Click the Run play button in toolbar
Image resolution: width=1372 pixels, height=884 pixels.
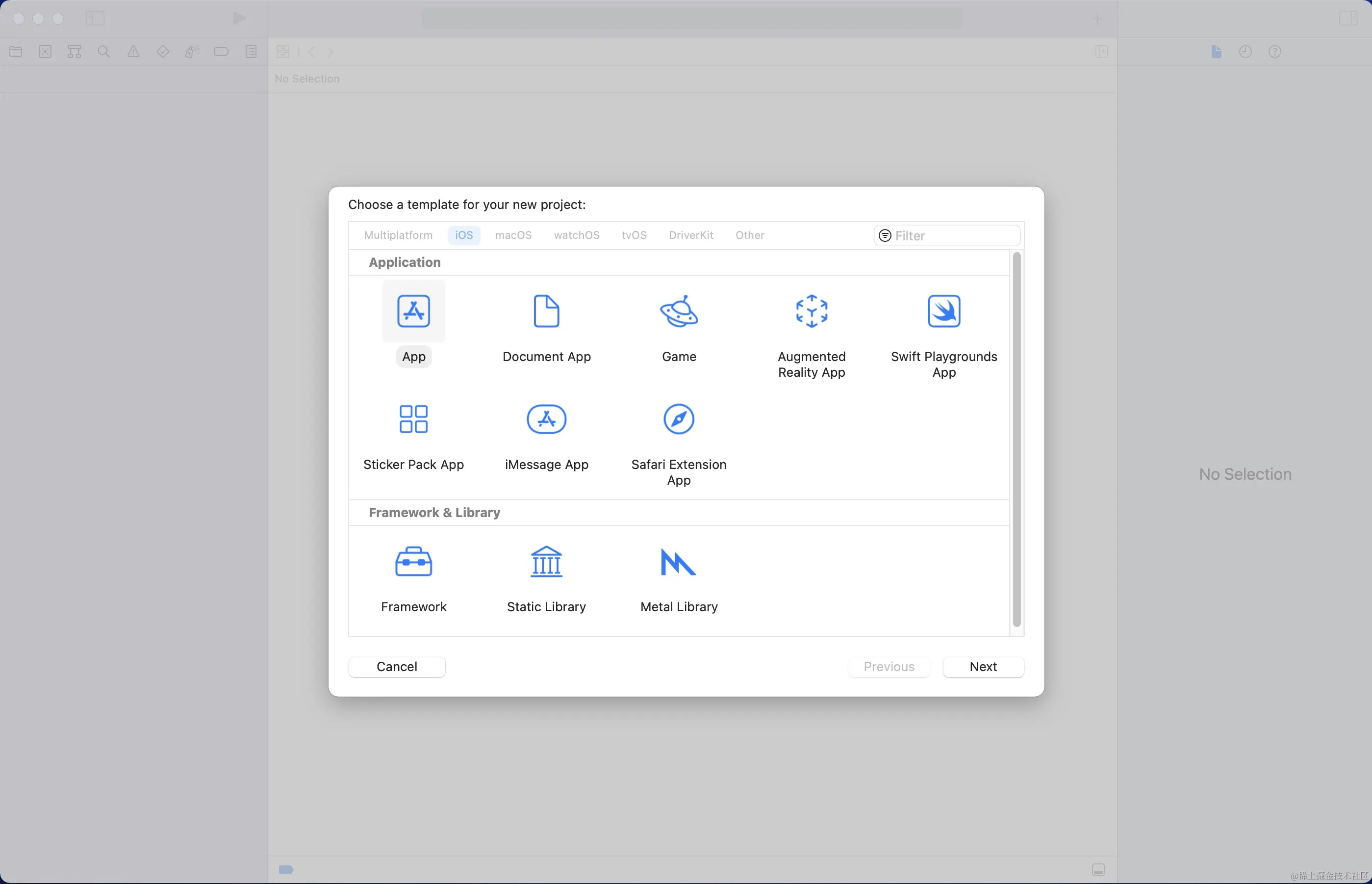point(239,18)
